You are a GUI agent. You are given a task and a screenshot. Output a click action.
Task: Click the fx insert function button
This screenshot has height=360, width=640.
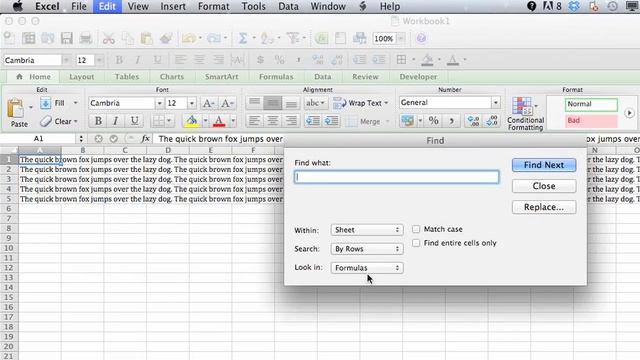(145, 139)
